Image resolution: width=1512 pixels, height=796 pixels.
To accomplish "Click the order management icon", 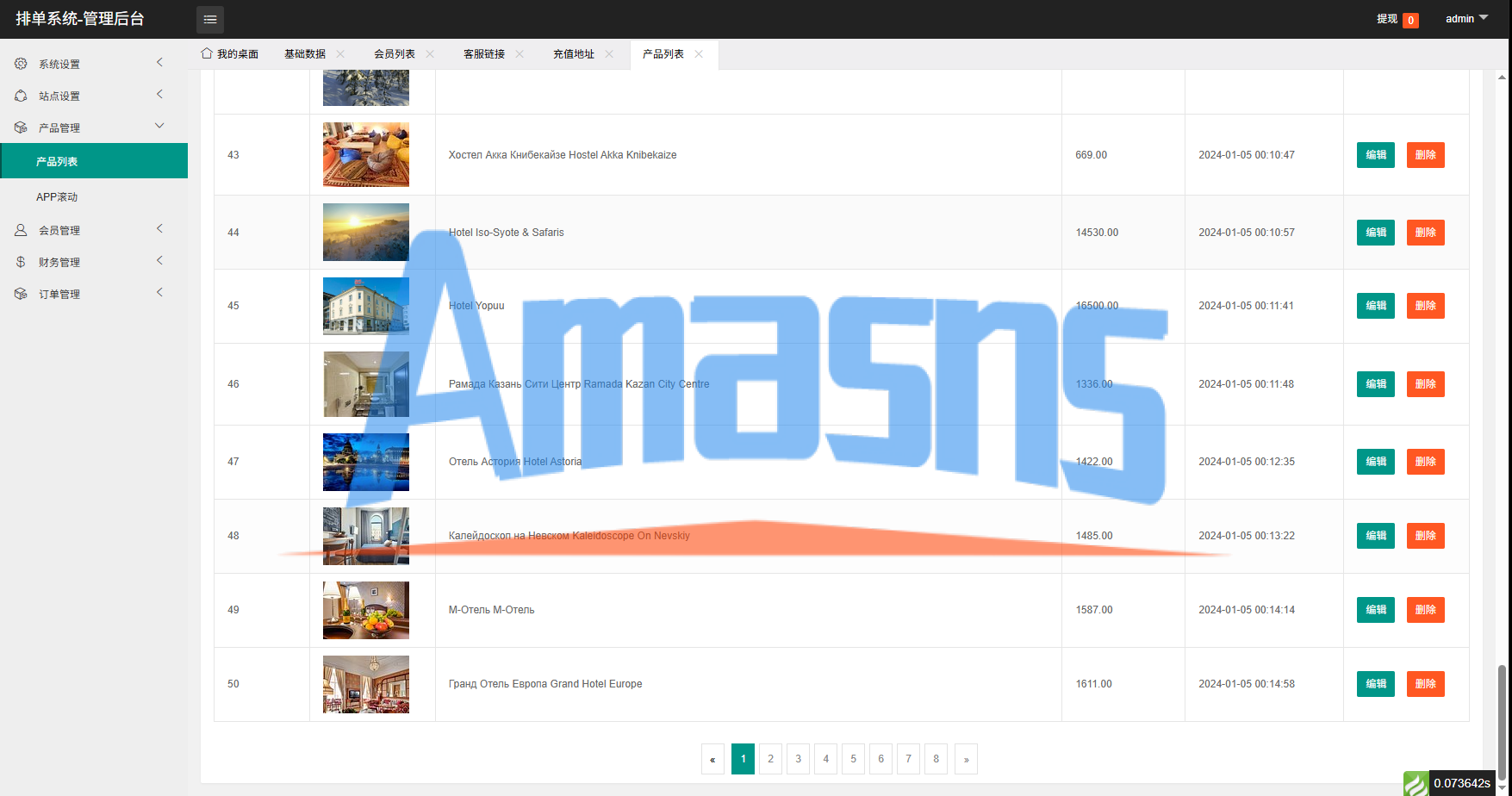I will point(21,294).
